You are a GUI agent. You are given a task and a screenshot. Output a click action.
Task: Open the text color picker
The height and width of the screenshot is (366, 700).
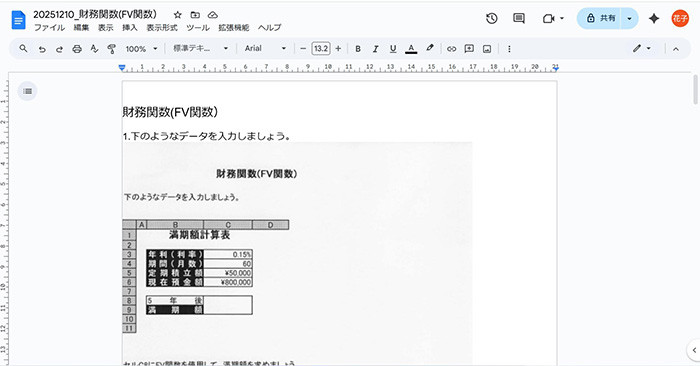tap(411, 49)
